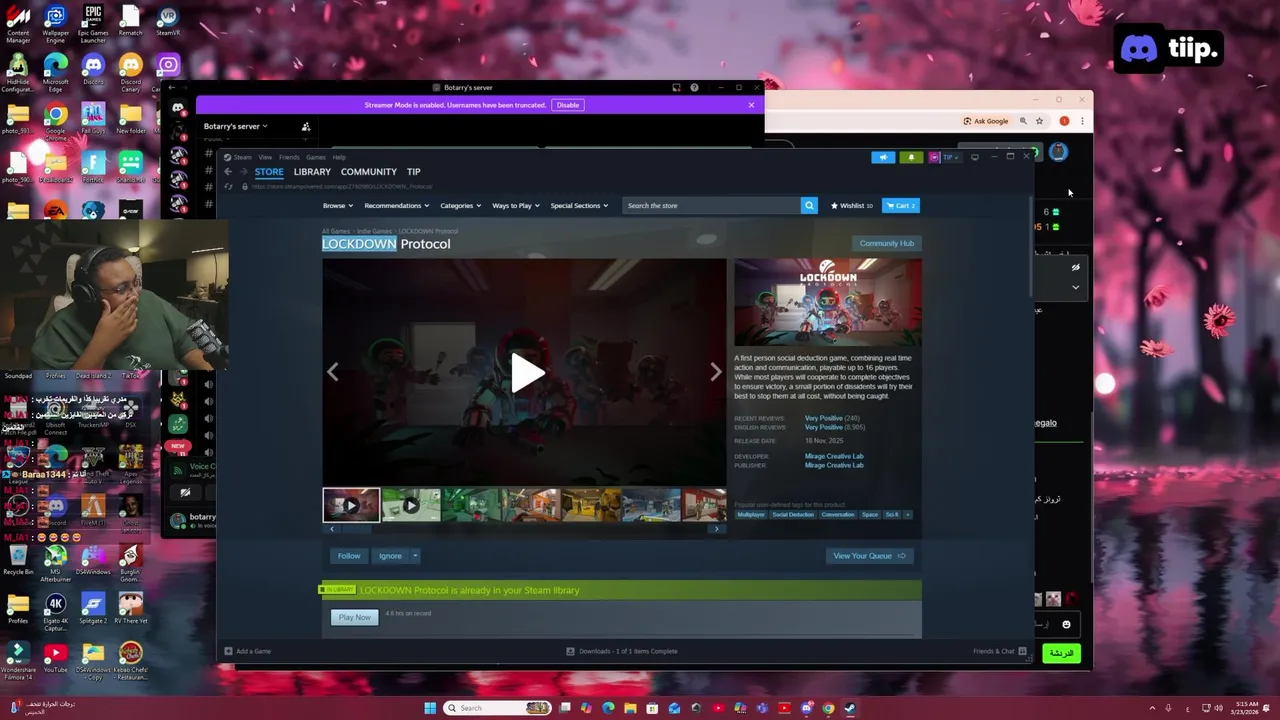Open Steam notifications bell
Screen dimensions: 1280x720
[911, 157]
